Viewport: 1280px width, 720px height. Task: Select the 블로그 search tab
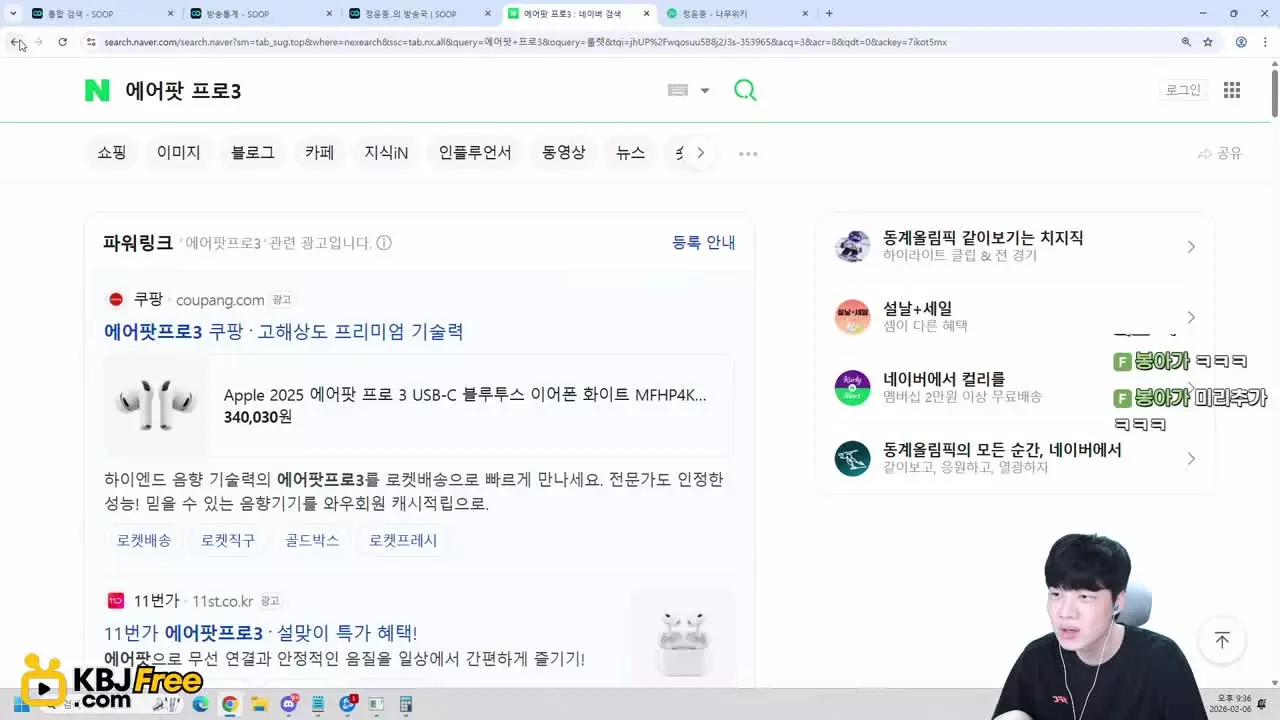click(x=253, y=153)
